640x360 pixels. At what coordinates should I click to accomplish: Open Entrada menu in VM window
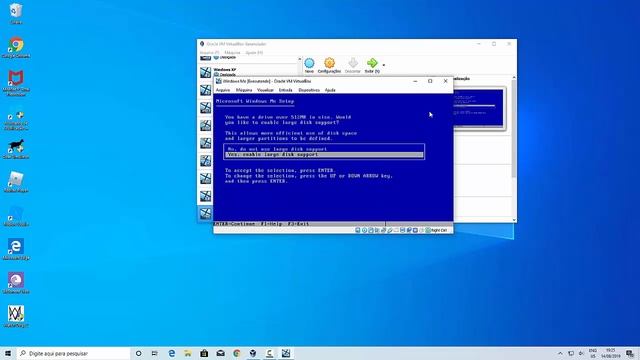(285, 90)
